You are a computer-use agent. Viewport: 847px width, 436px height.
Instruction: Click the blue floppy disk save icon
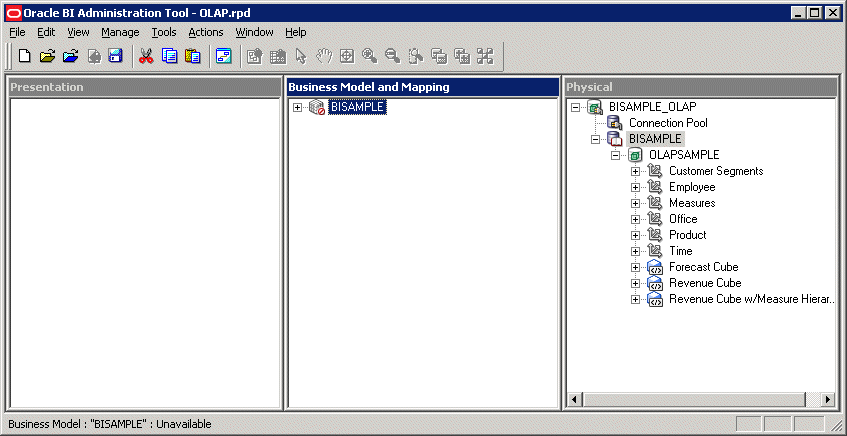click(116, 56)
